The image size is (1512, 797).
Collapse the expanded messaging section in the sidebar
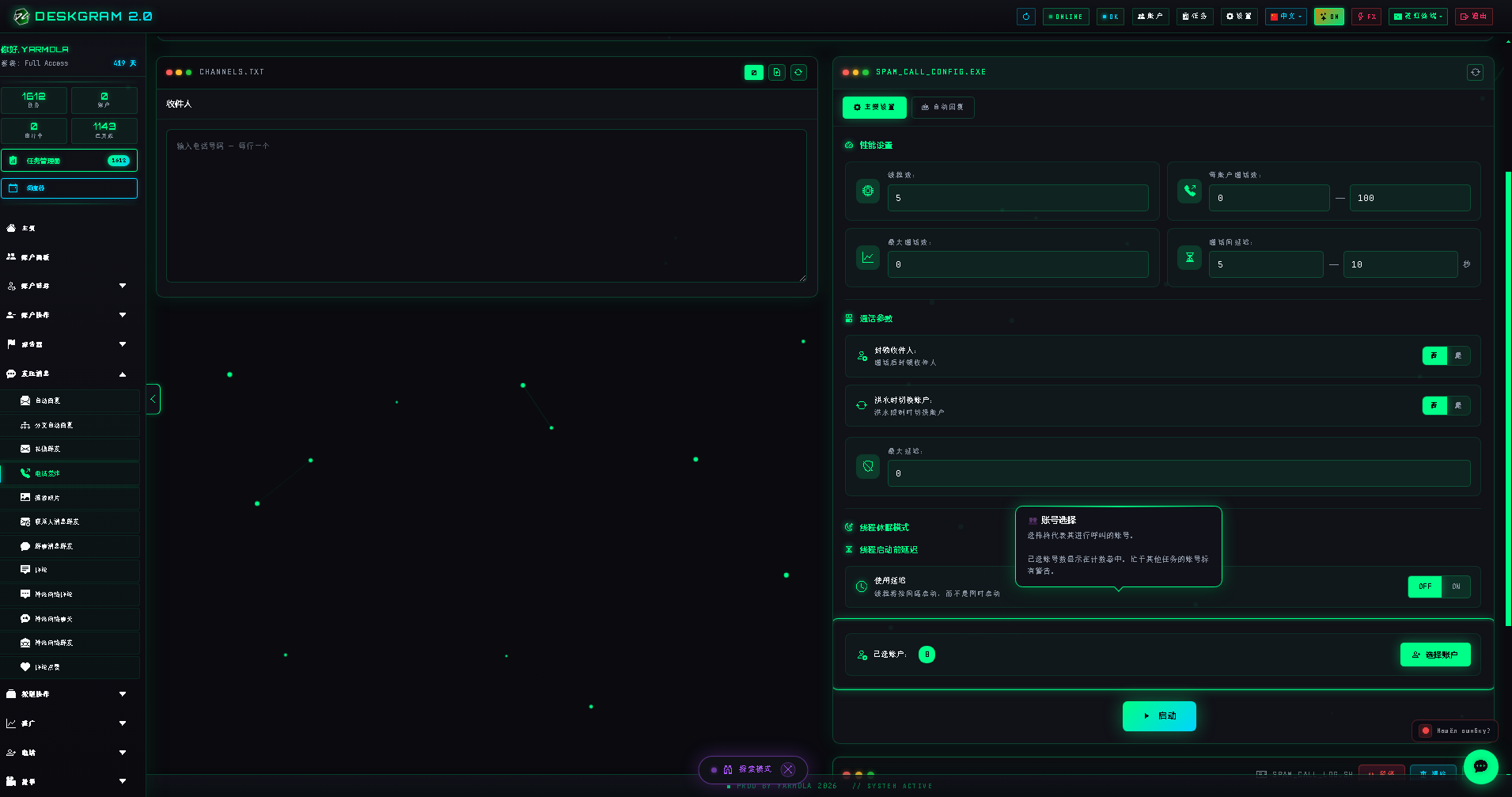pyautogui.click(x=70, y=374)
